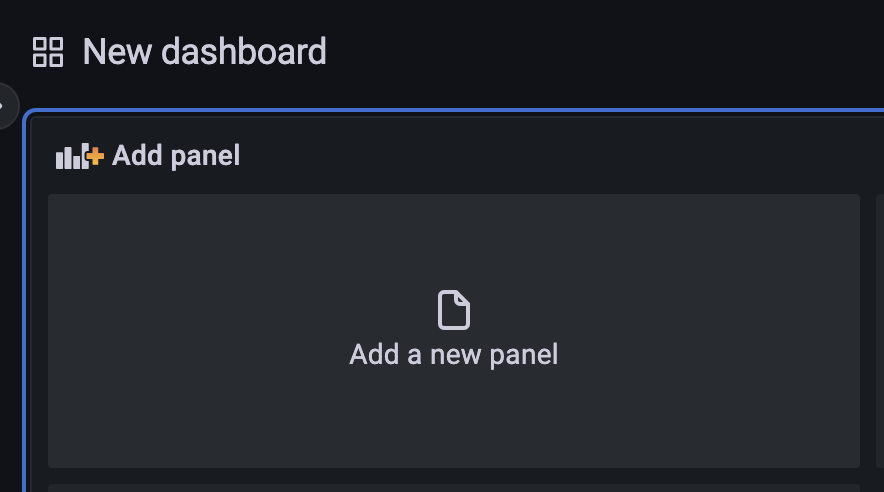Click the orange plus on the Add panel icon

[95, 156]
